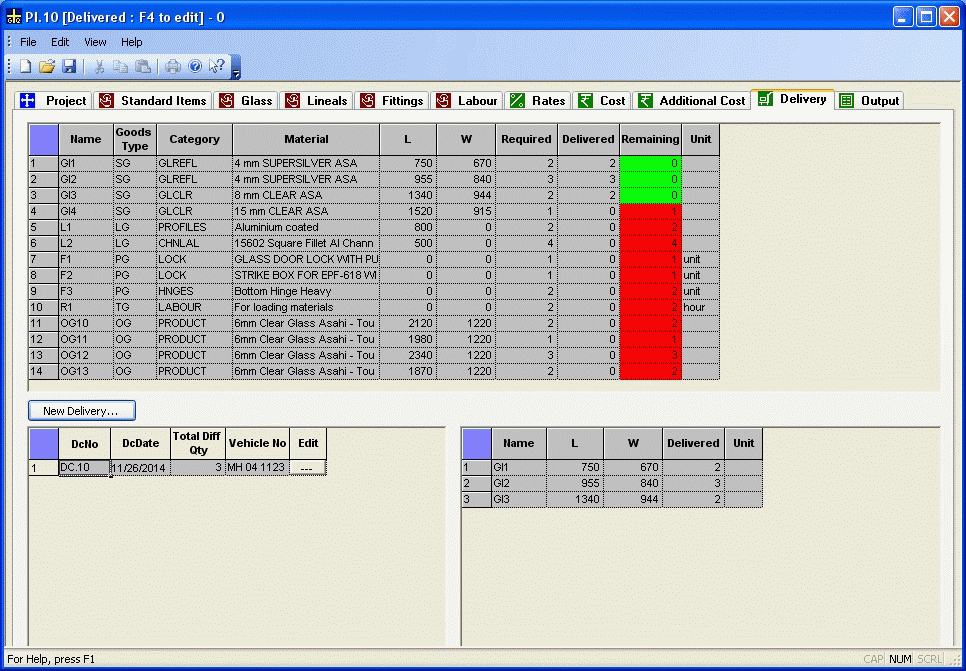Open the View menu
Viewport: 966px width, 671px height.
[x=95, y=42]
